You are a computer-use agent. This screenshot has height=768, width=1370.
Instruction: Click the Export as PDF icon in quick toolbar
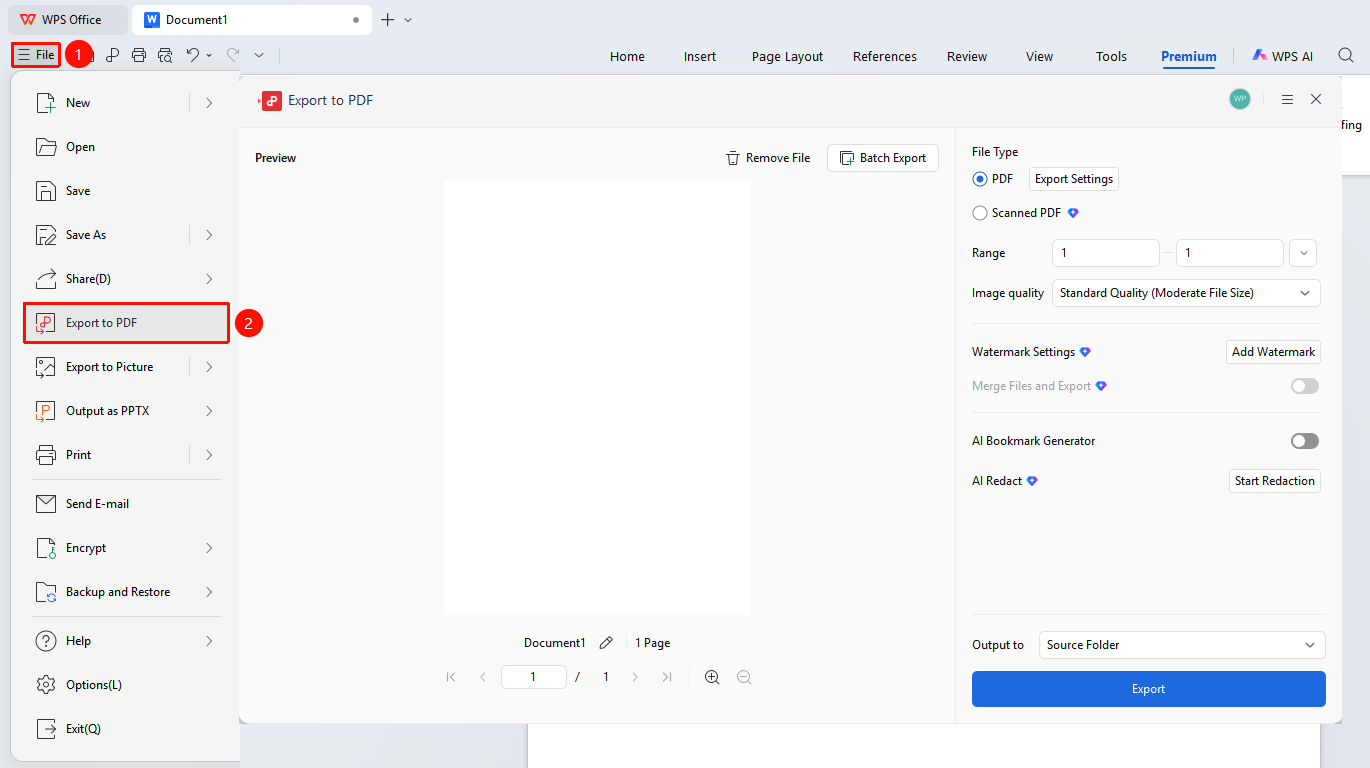click(x=113, y=56)
